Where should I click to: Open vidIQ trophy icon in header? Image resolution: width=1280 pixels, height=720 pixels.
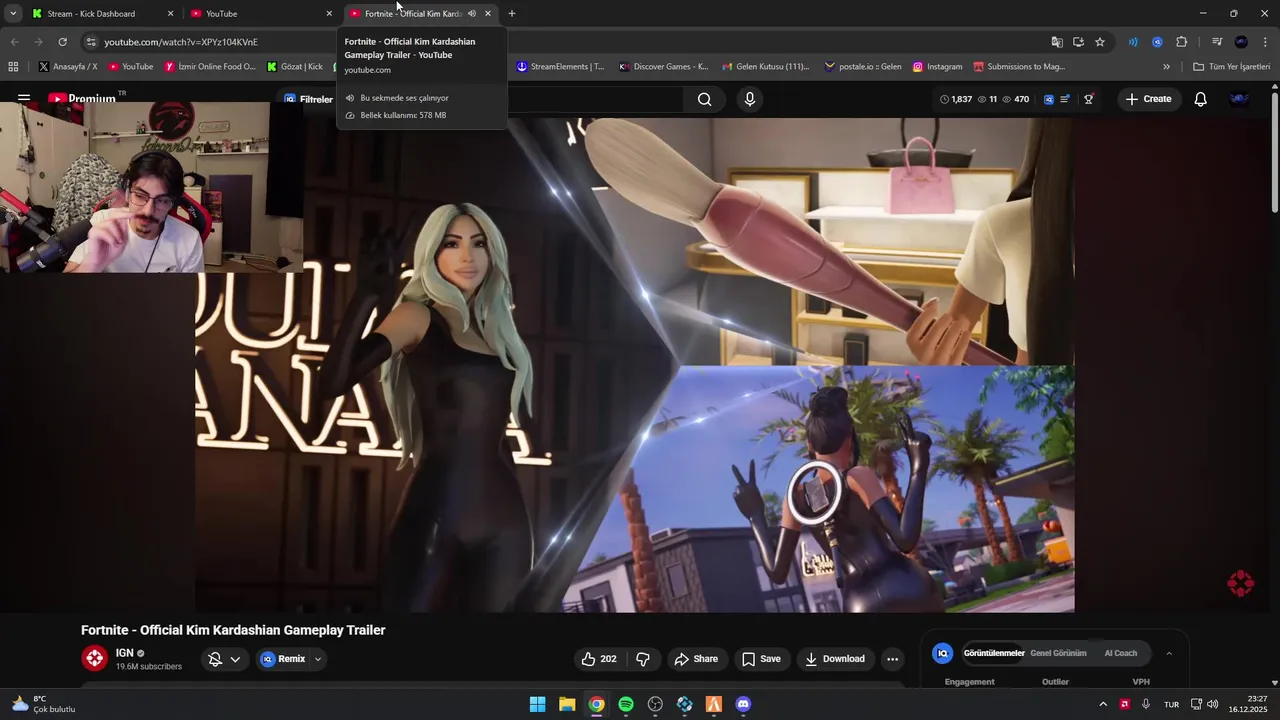click(1089, 99)
